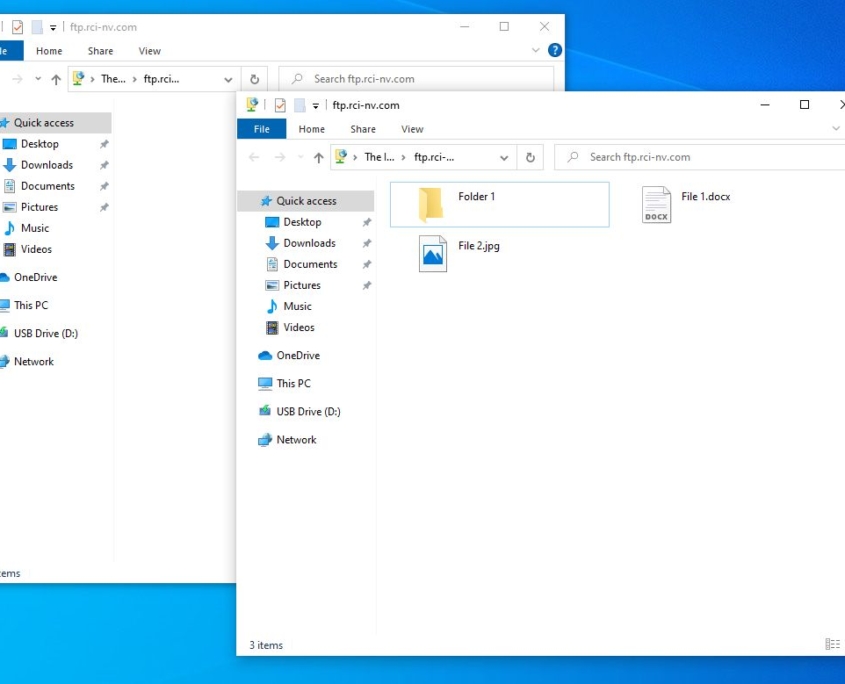Image resolution: width=845 pixels, height=684 pixels.
Task: Open Customize Quick Access Toolbar arrow in back window
Action: [53, 27]
